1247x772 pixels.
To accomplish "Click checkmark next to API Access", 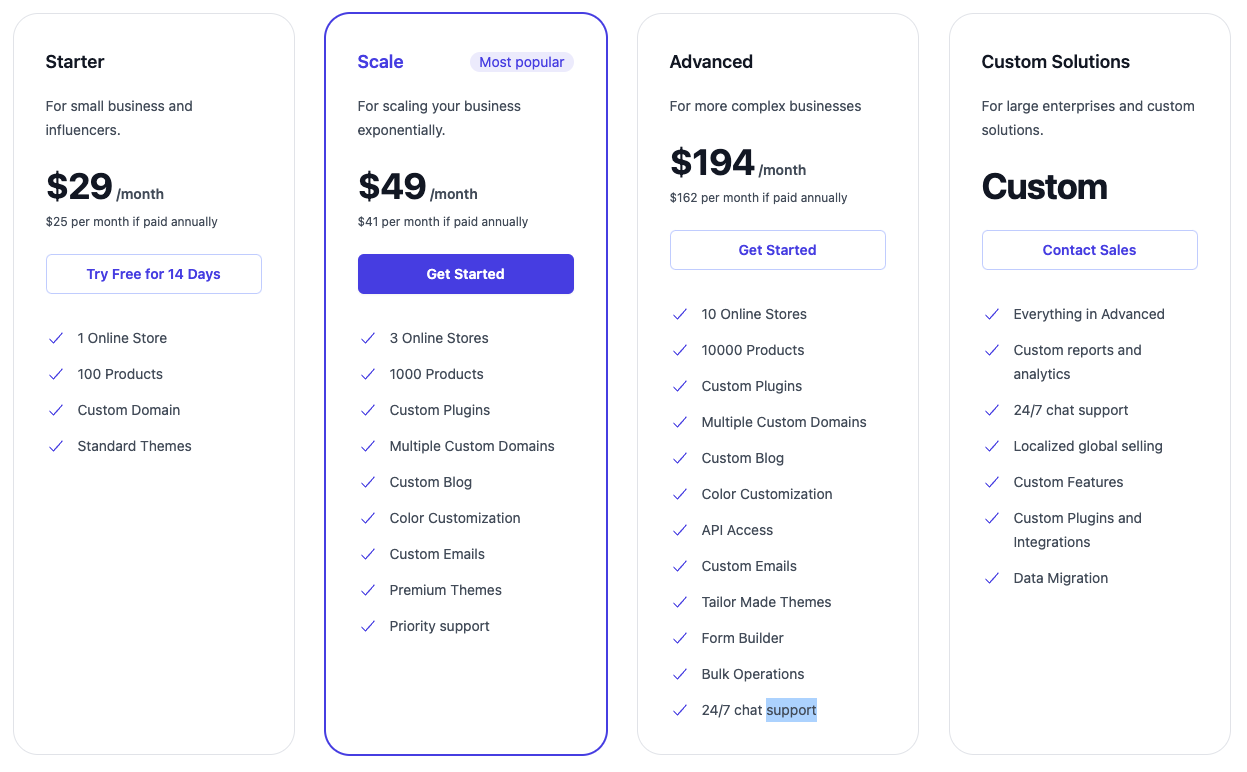I will tap(680, 530).
